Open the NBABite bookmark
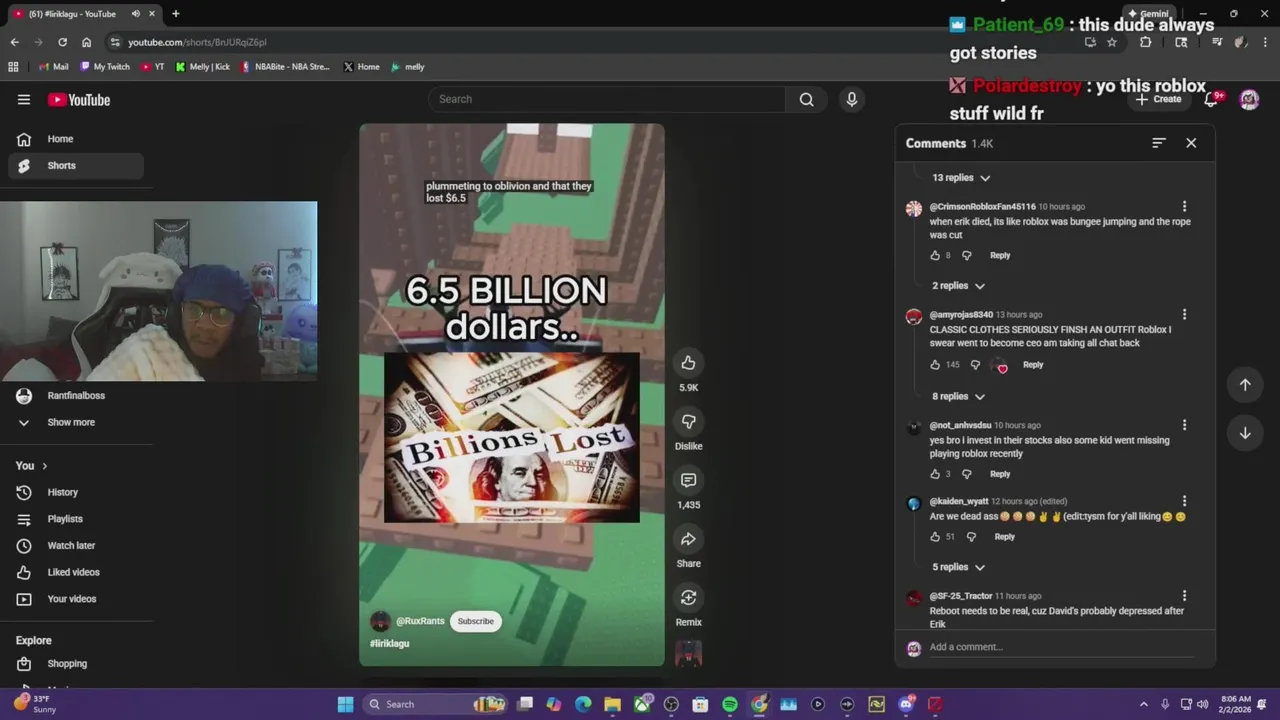 coord(285,67)
